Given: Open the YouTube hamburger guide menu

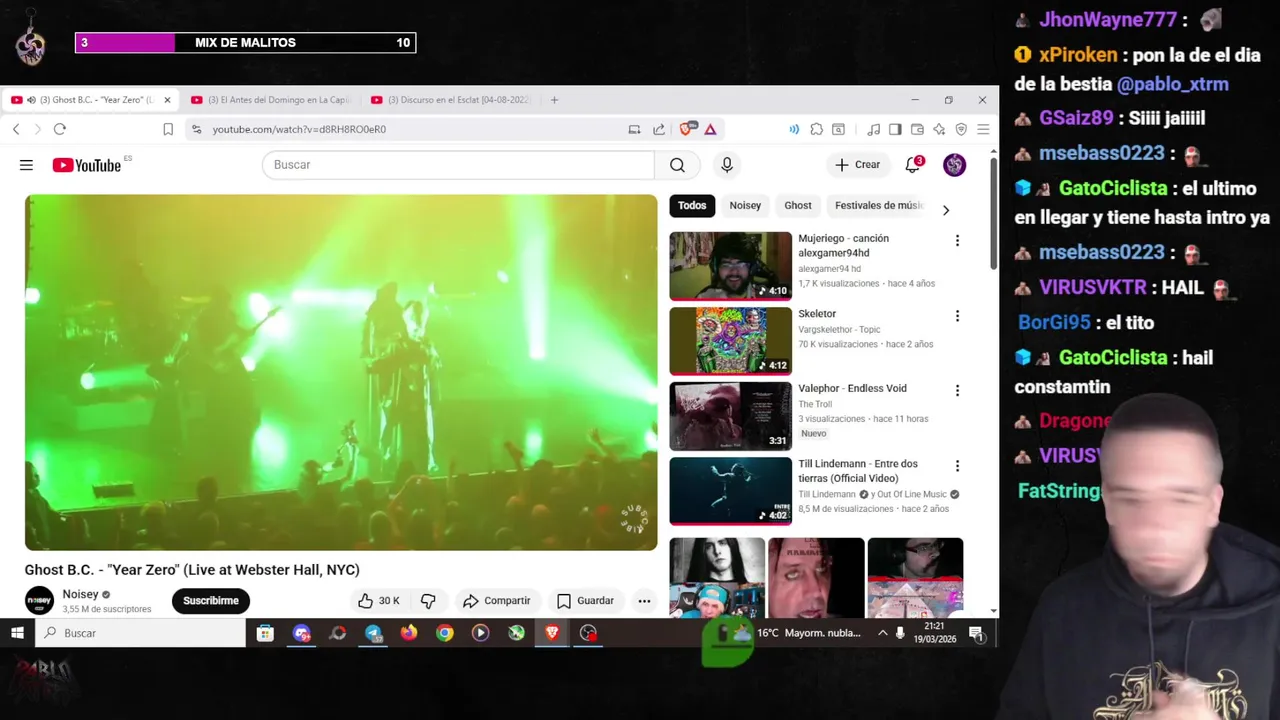Looking at the screenshot, I should (x=26, y=165).
